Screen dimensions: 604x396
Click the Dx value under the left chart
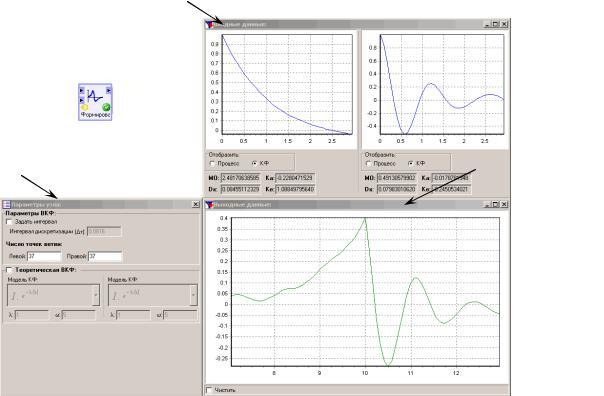pos(240,189)
